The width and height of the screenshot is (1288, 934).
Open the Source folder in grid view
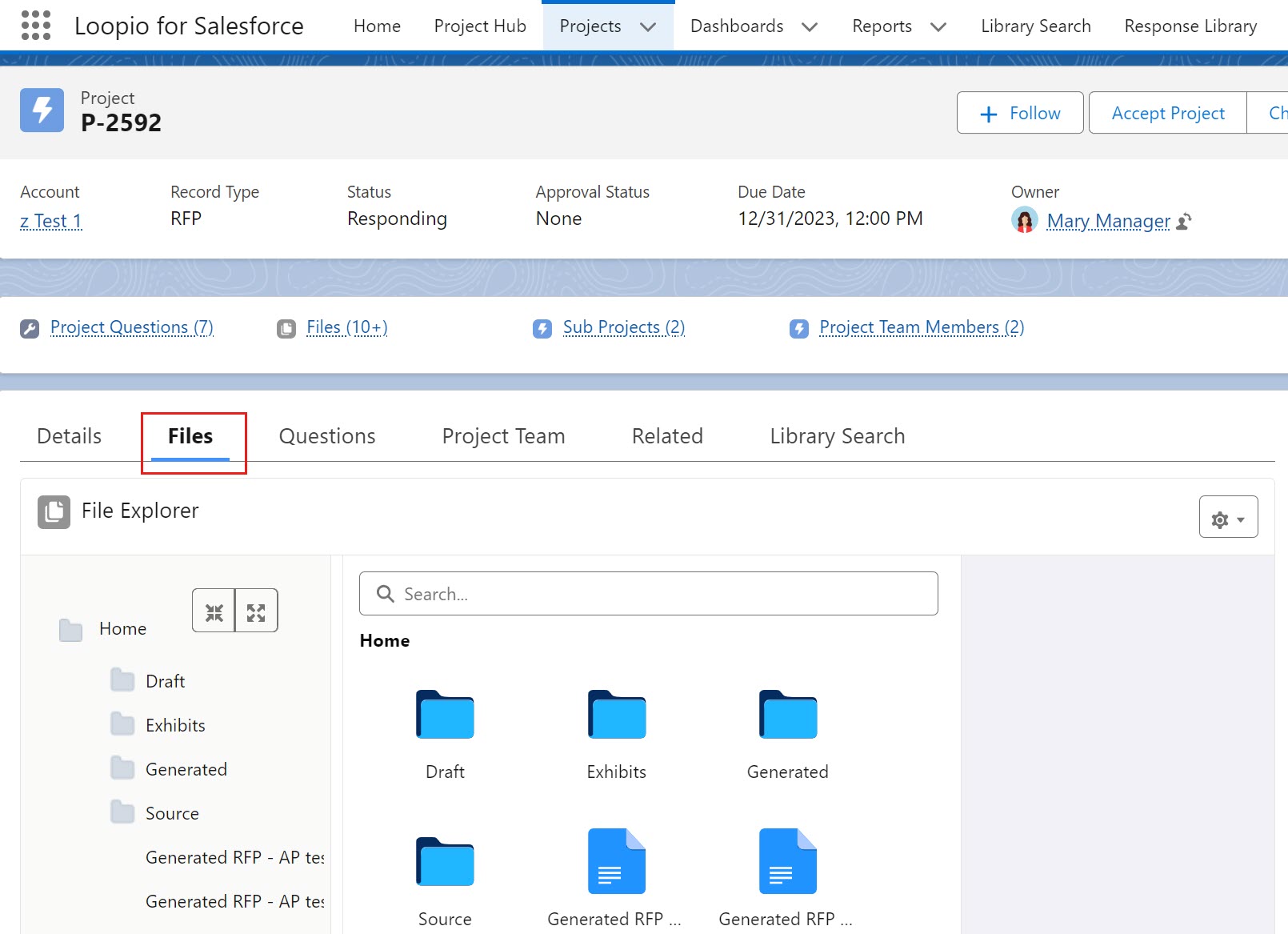445,861
